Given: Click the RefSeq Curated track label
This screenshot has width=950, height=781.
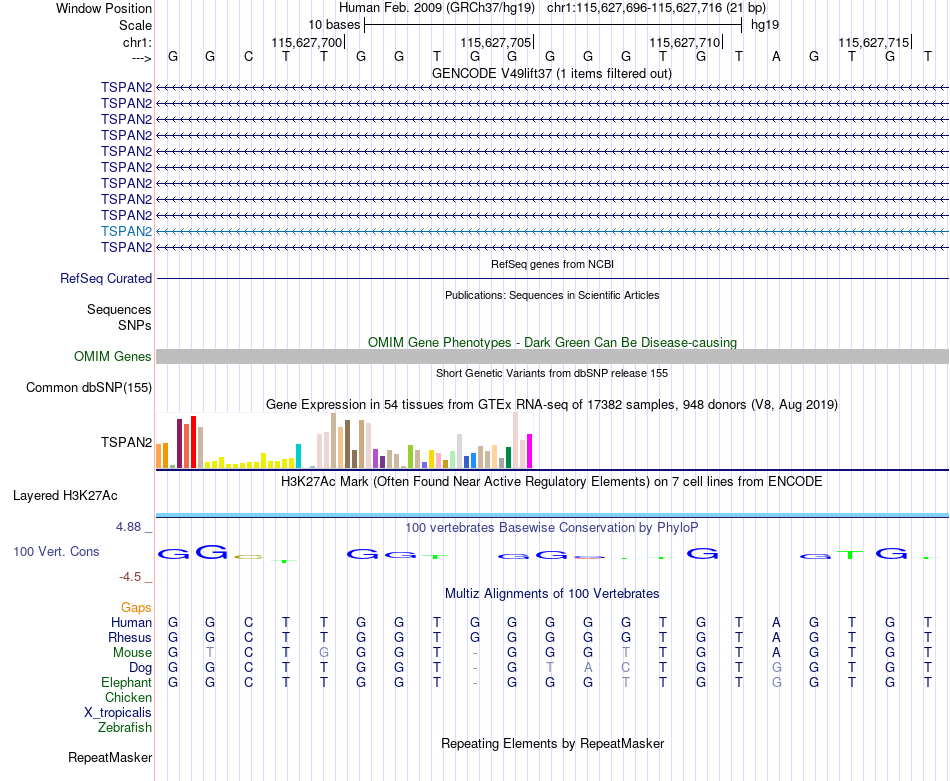Looking at the screenshot, I should [x=106, y=279].
